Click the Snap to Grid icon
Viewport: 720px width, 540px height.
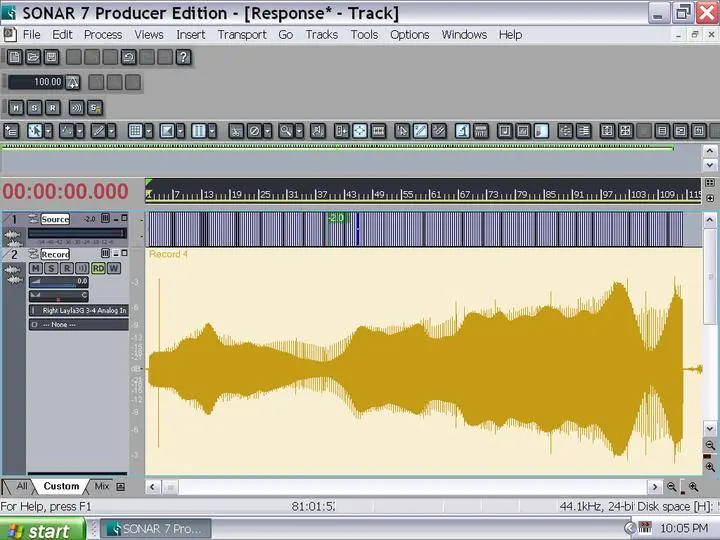[x=135, y=131]
